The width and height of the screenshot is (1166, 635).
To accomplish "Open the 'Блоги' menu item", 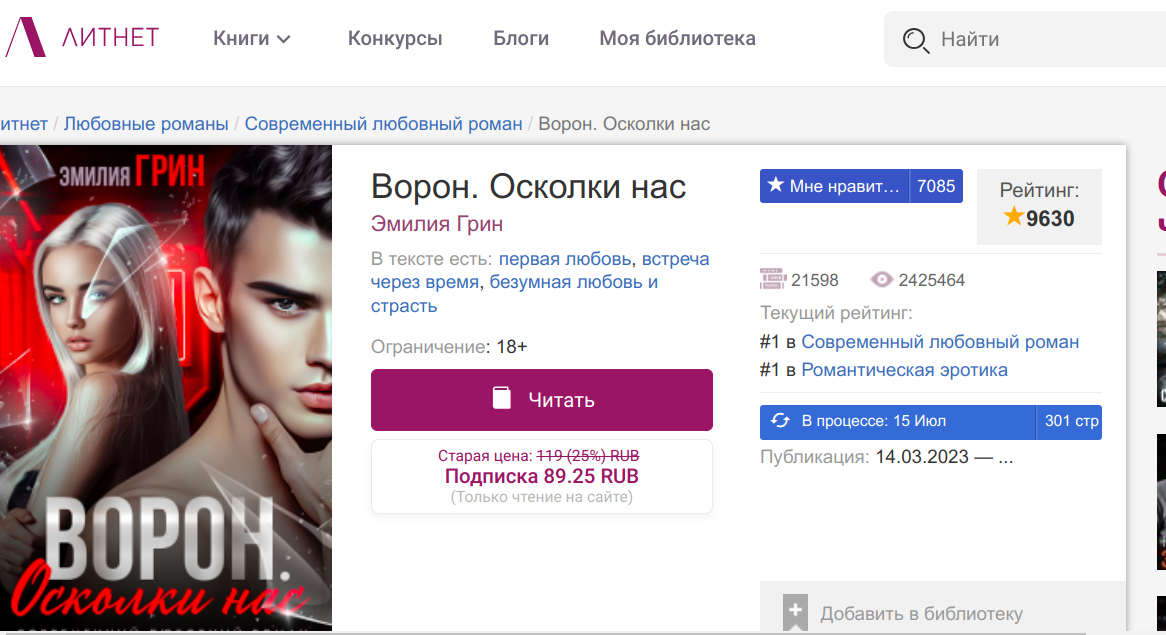I will pos(521,39).
